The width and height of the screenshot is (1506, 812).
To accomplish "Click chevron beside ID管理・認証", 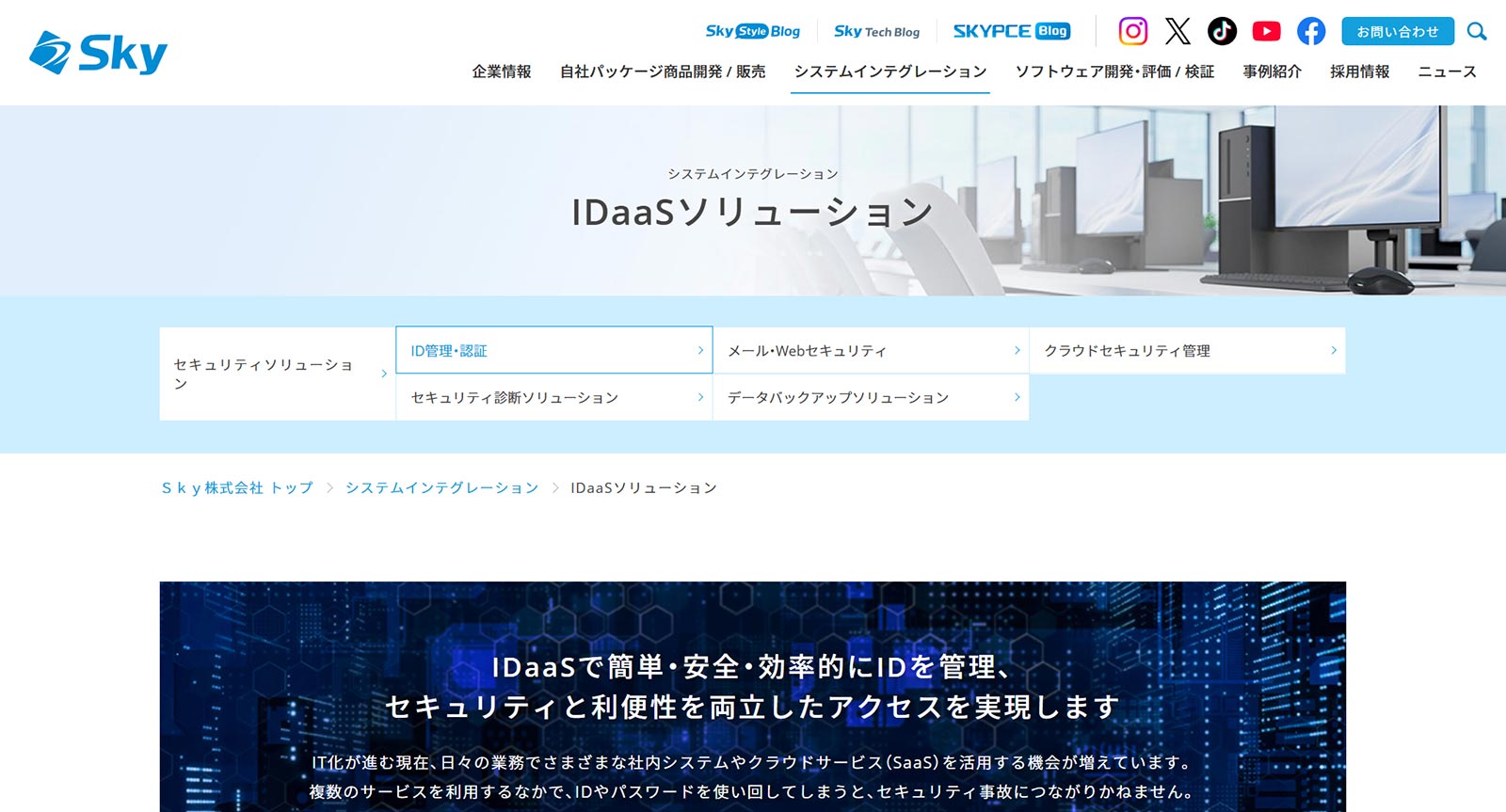I will click(700, 350).
